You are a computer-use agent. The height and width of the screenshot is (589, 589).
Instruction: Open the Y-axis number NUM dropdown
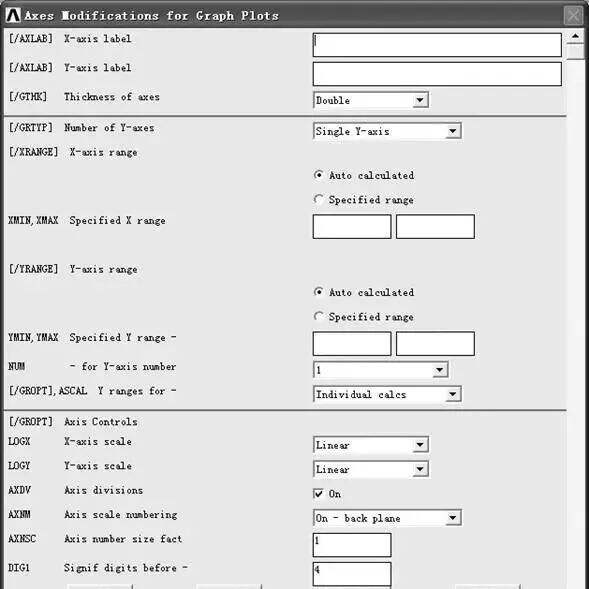tap(380, 370)
